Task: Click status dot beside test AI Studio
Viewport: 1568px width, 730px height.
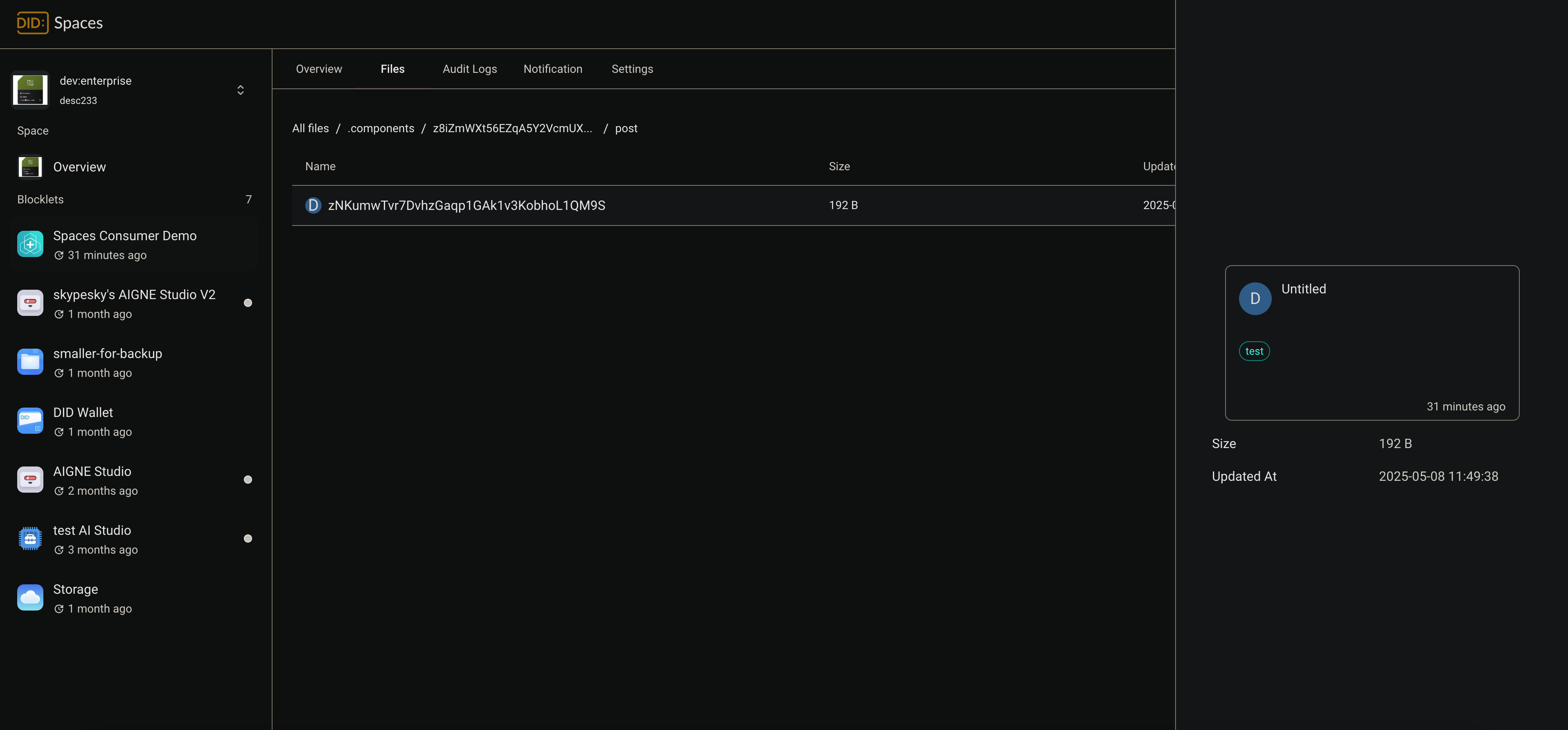Action: [x=248, y=539]
